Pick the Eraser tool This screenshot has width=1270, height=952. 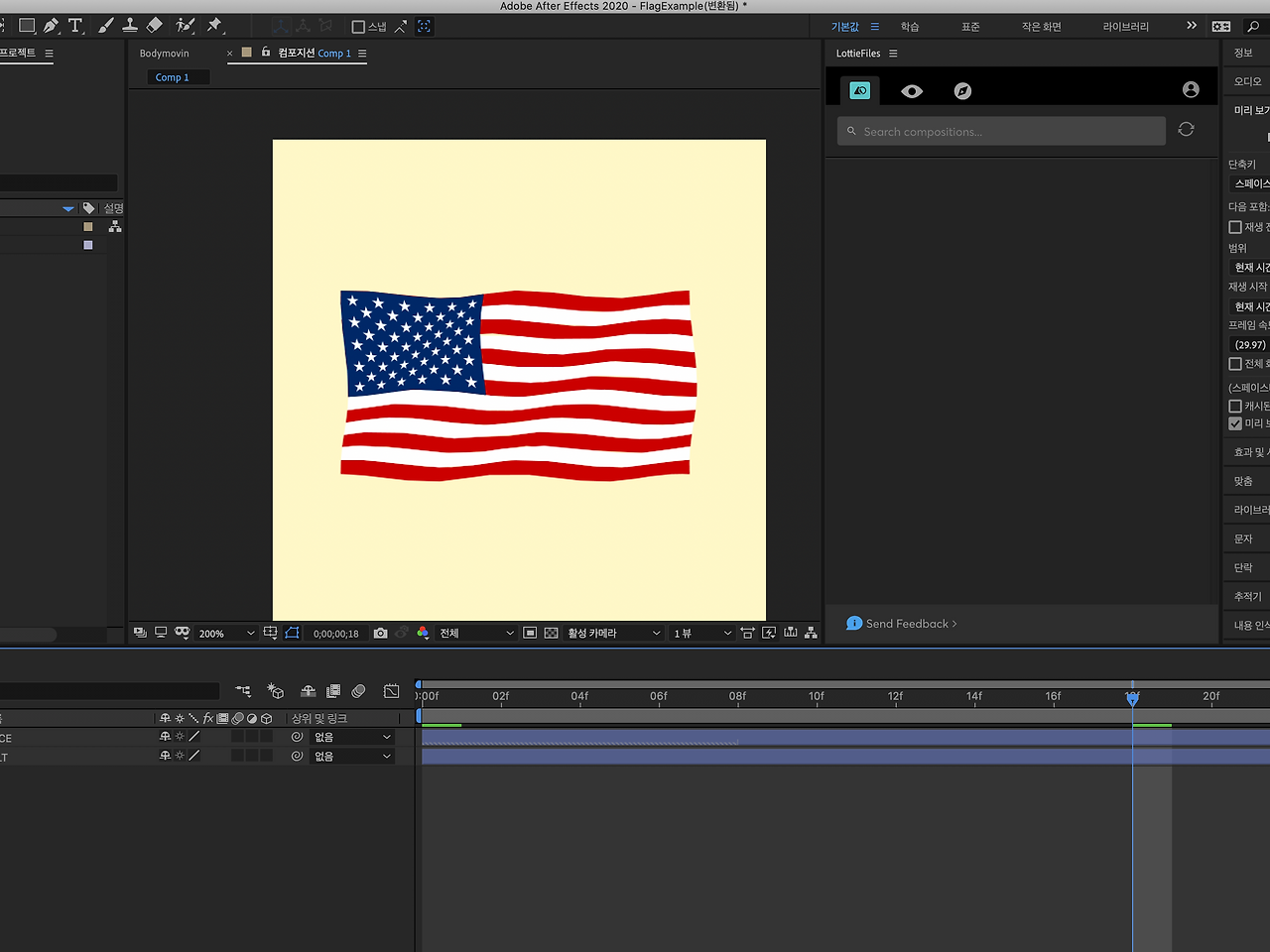155,26
